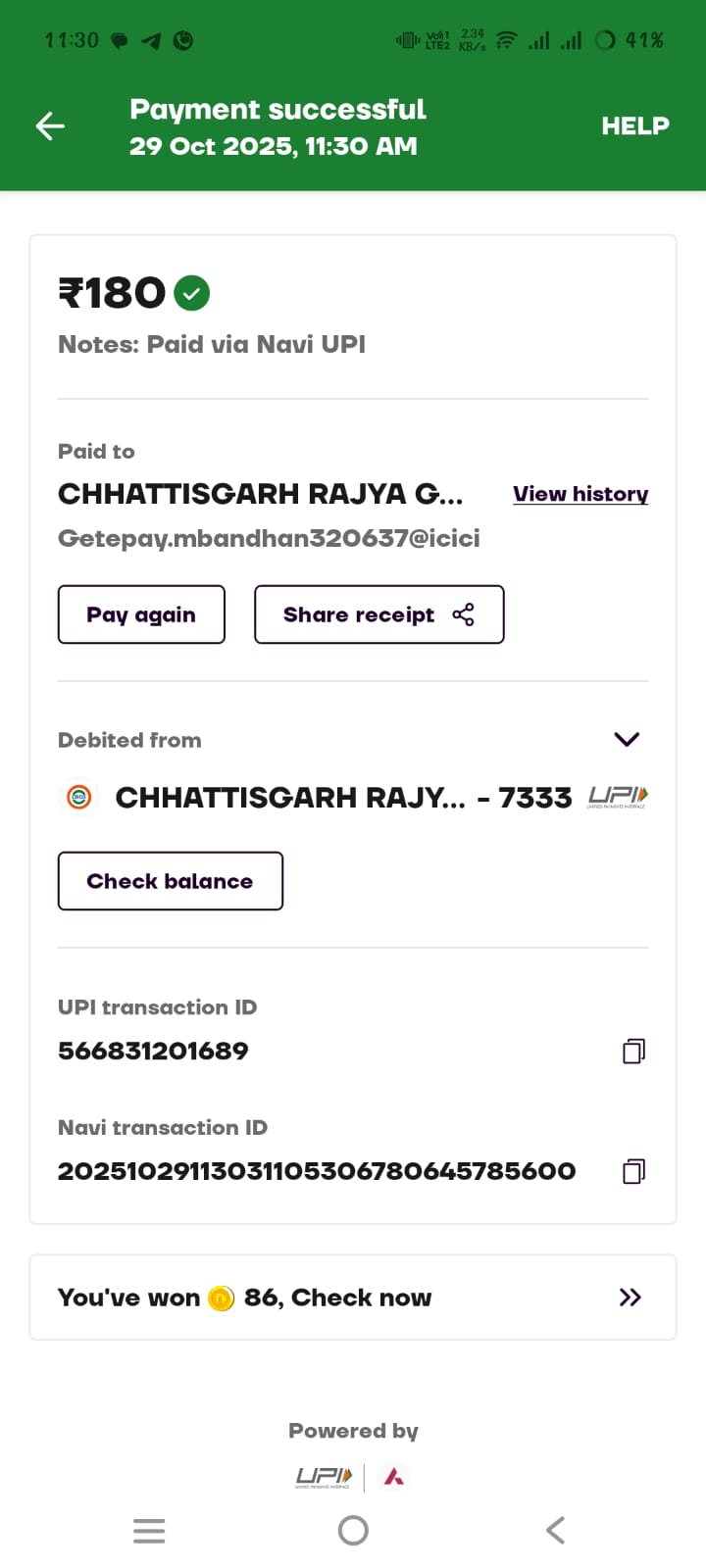Check balance of debited account
Viewport: 706px width, 1568px height.
[170, 881]
